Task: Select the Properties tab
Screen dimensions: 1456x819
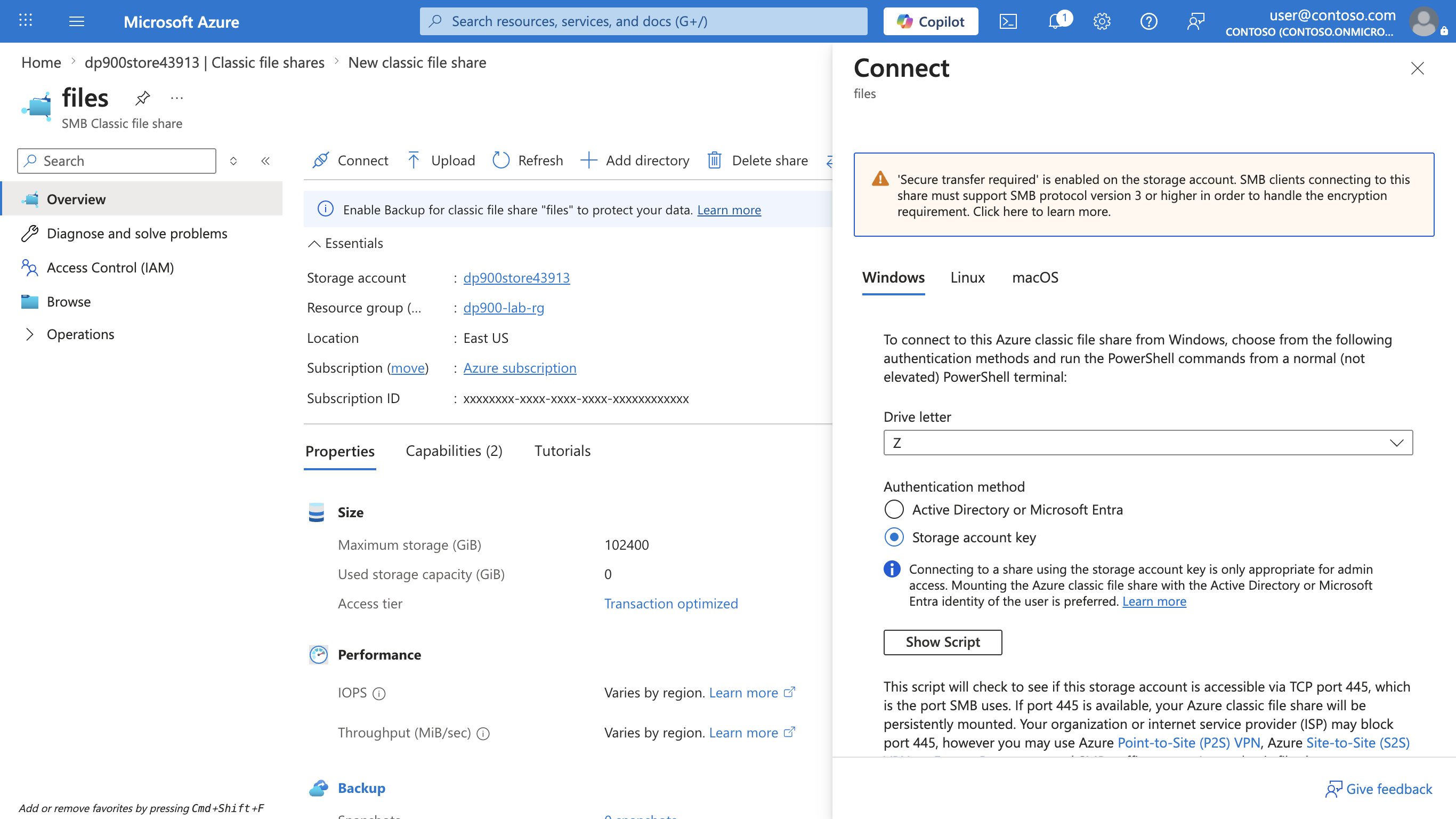Action: tap(339, 451)
